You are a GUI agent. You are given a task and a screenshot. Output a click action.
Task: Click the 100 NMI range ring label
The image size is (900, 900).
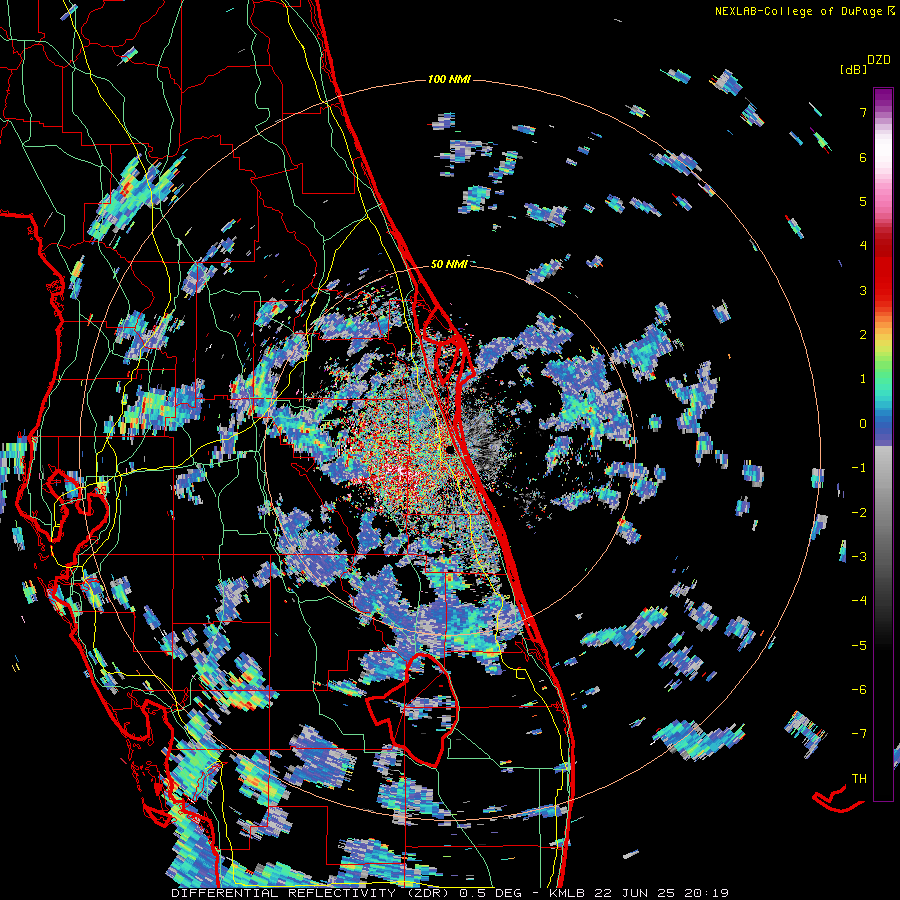click(449, 79)
